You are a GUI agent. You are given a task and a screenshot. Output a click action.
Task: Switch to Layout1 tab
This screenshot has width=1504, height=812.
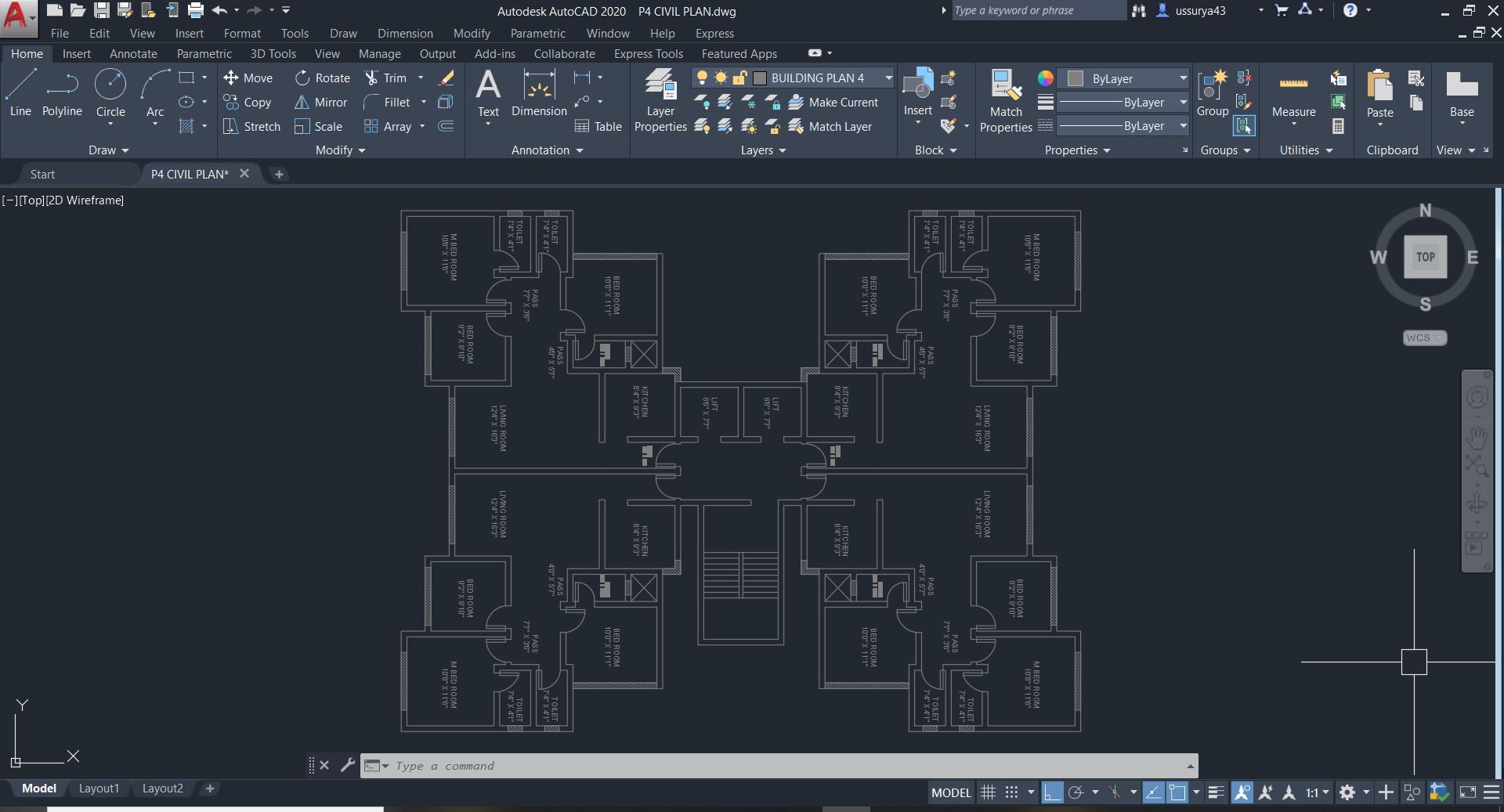99,789
